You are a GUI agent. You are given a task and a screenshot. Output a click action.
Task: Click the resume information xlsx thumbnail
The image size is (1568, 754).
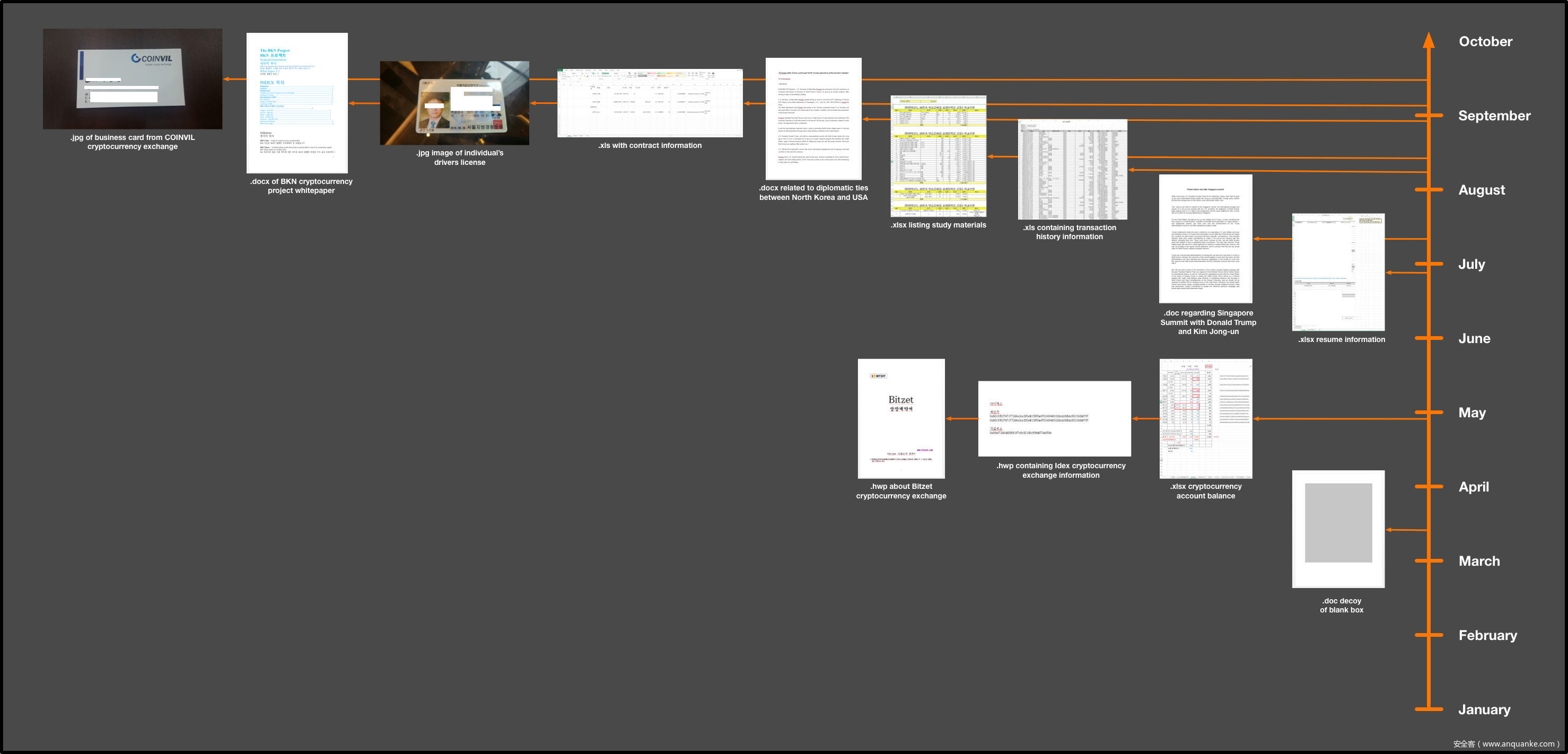click(1338, 272)
